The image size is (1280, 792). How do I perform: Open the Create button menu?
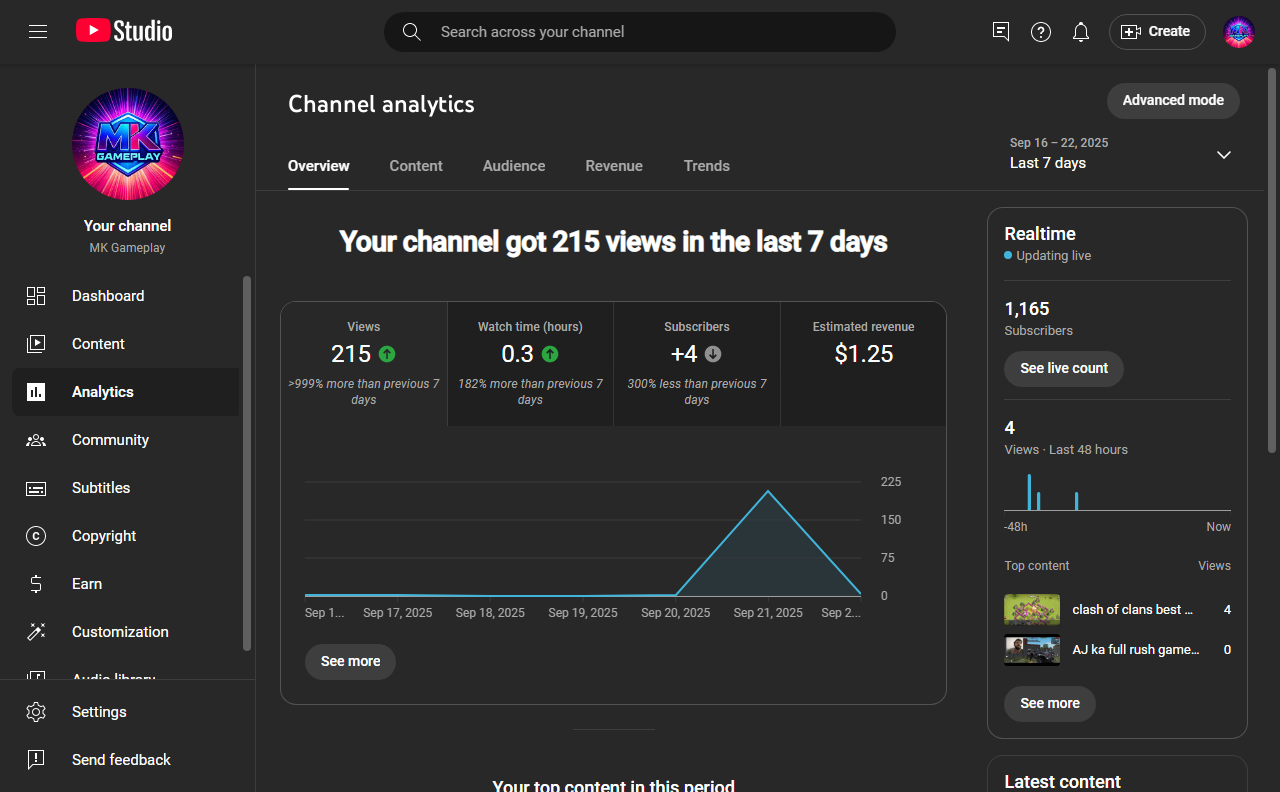pyautogui.click(x=1157, y=32)
